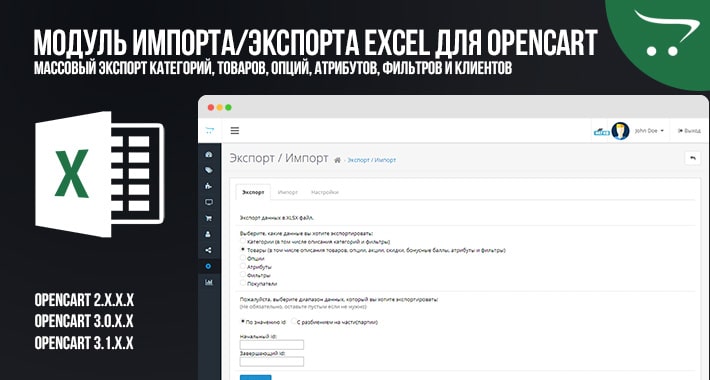
Task: Open the Customers person sidebar icon
Action: point(209,234)
